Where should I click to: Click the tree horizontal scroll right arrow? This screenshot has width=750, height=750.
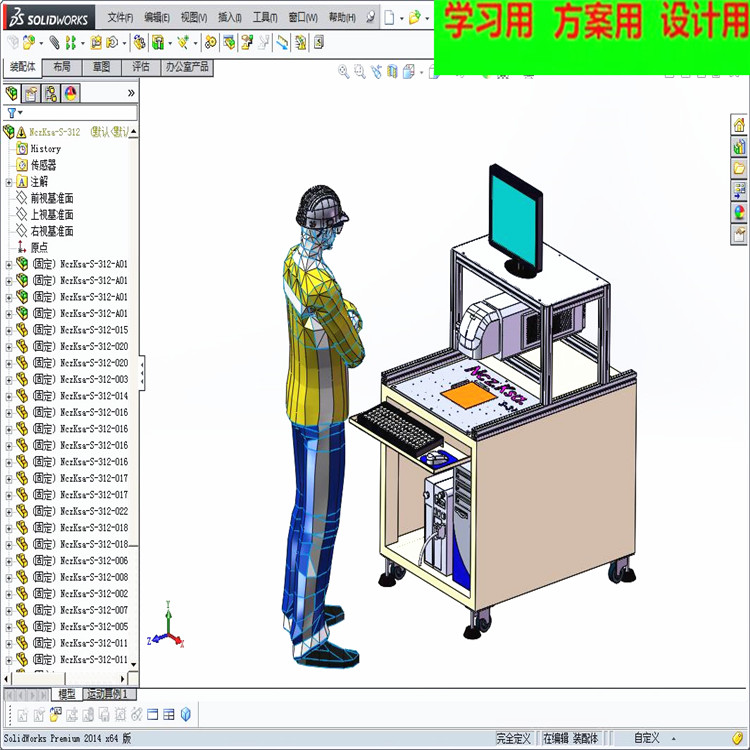[122, 679]
